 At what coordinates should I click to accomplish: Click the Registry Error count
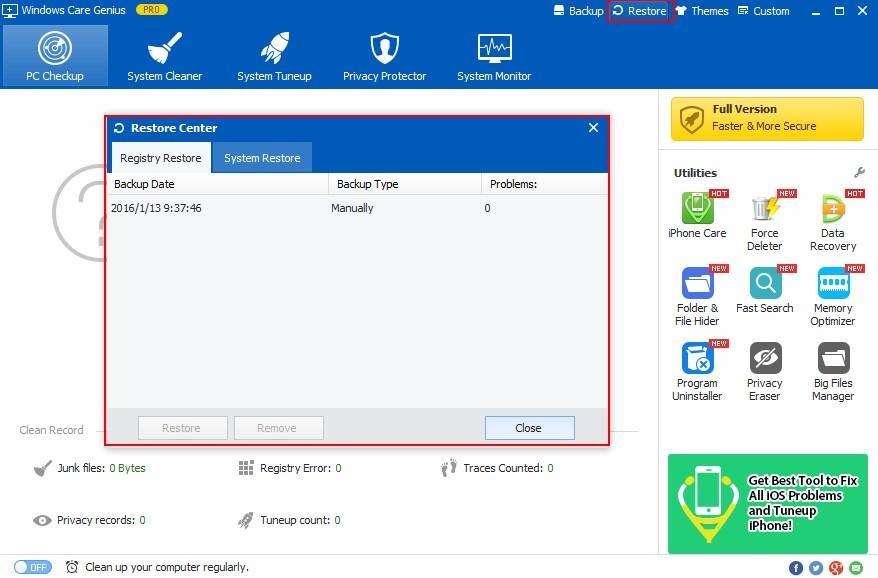[338, 468]
